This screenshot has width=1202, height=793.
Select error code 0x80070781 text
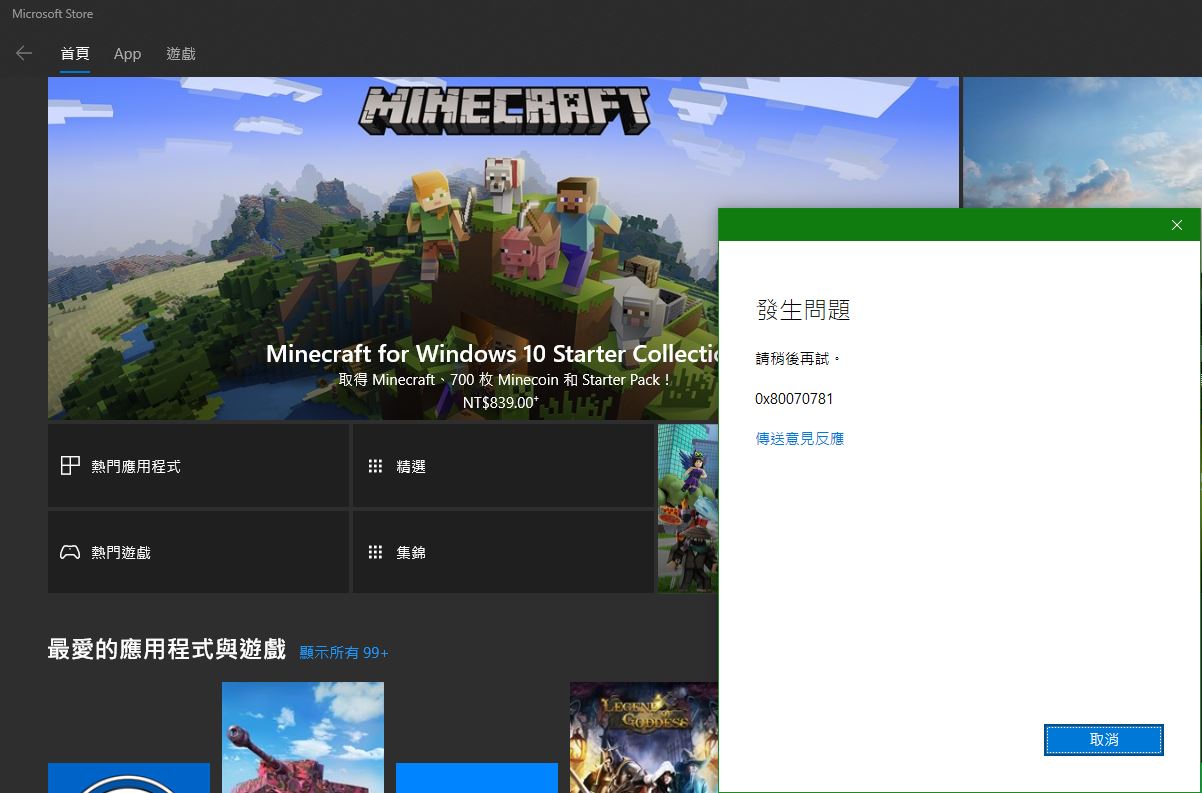click(794, 399)
